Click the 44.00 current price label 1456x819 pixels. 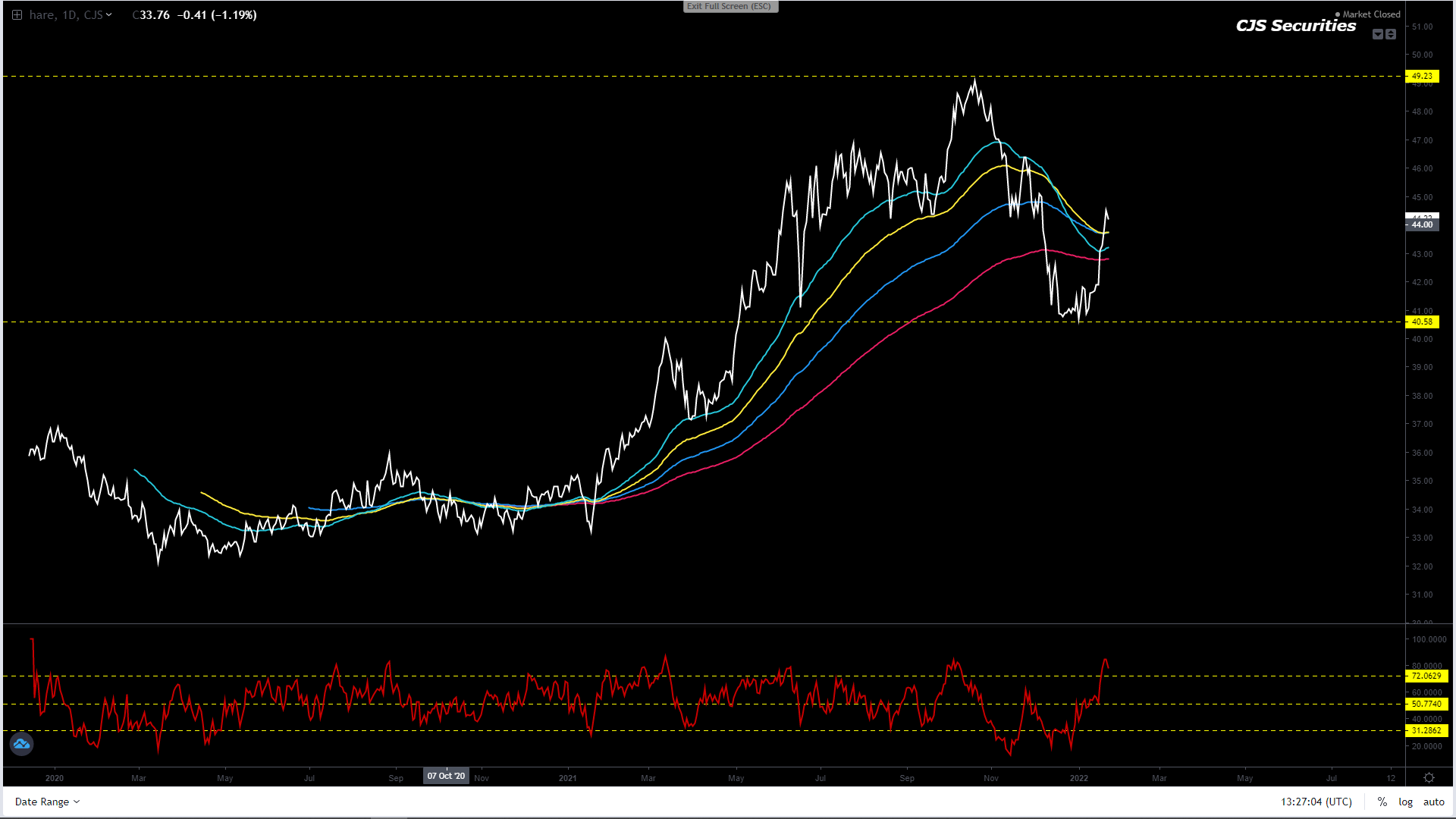click(x=1422, y=224)
